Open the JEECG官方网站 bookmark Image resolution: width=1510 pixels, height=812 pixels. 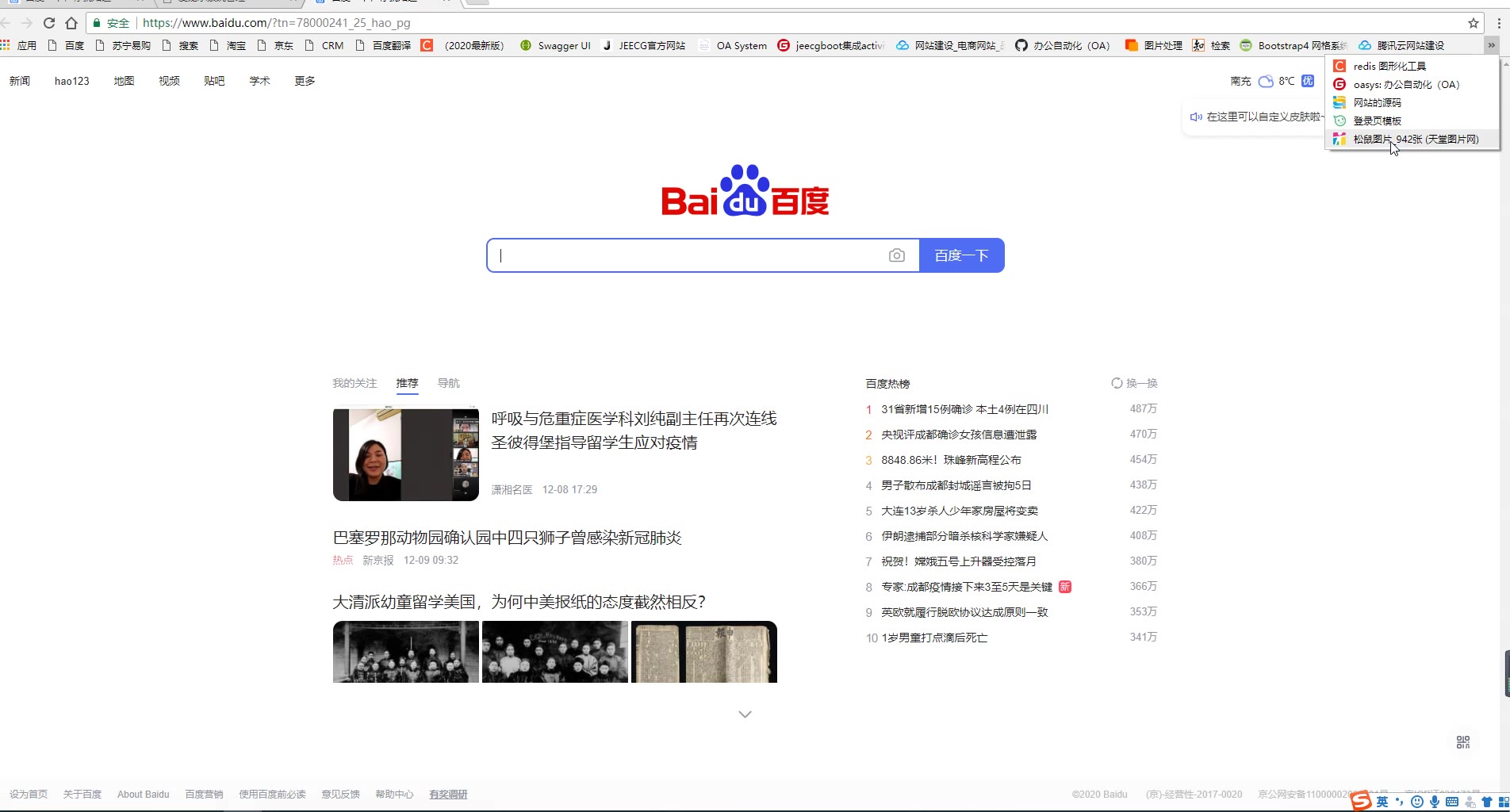tap(643, 45)
